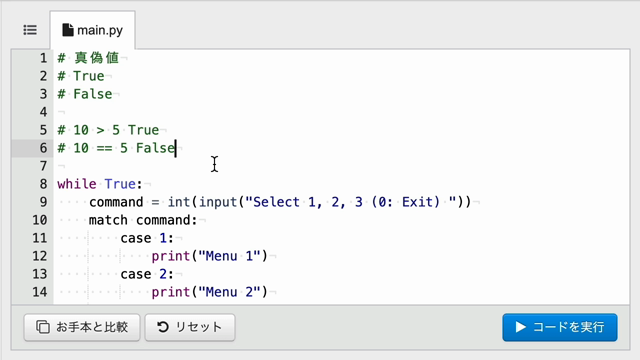Image resolution: width=640 pixels, height=360 pixels.
Task: Click the リセット reset button
Action: (x=190, y=327)
